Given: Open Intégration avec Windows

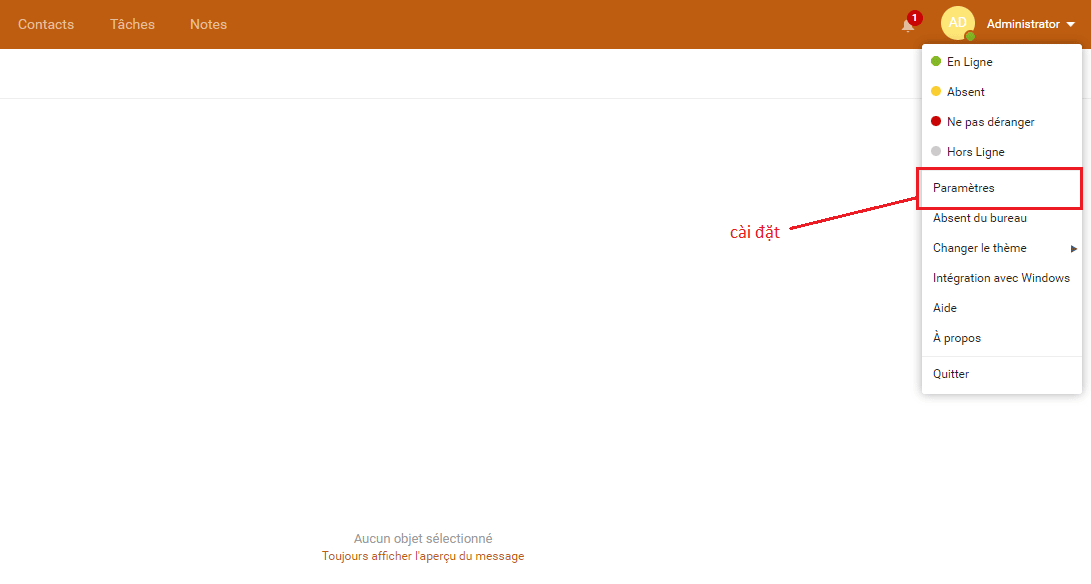Looking at the screenshot, I should (x=1001, y=278).
